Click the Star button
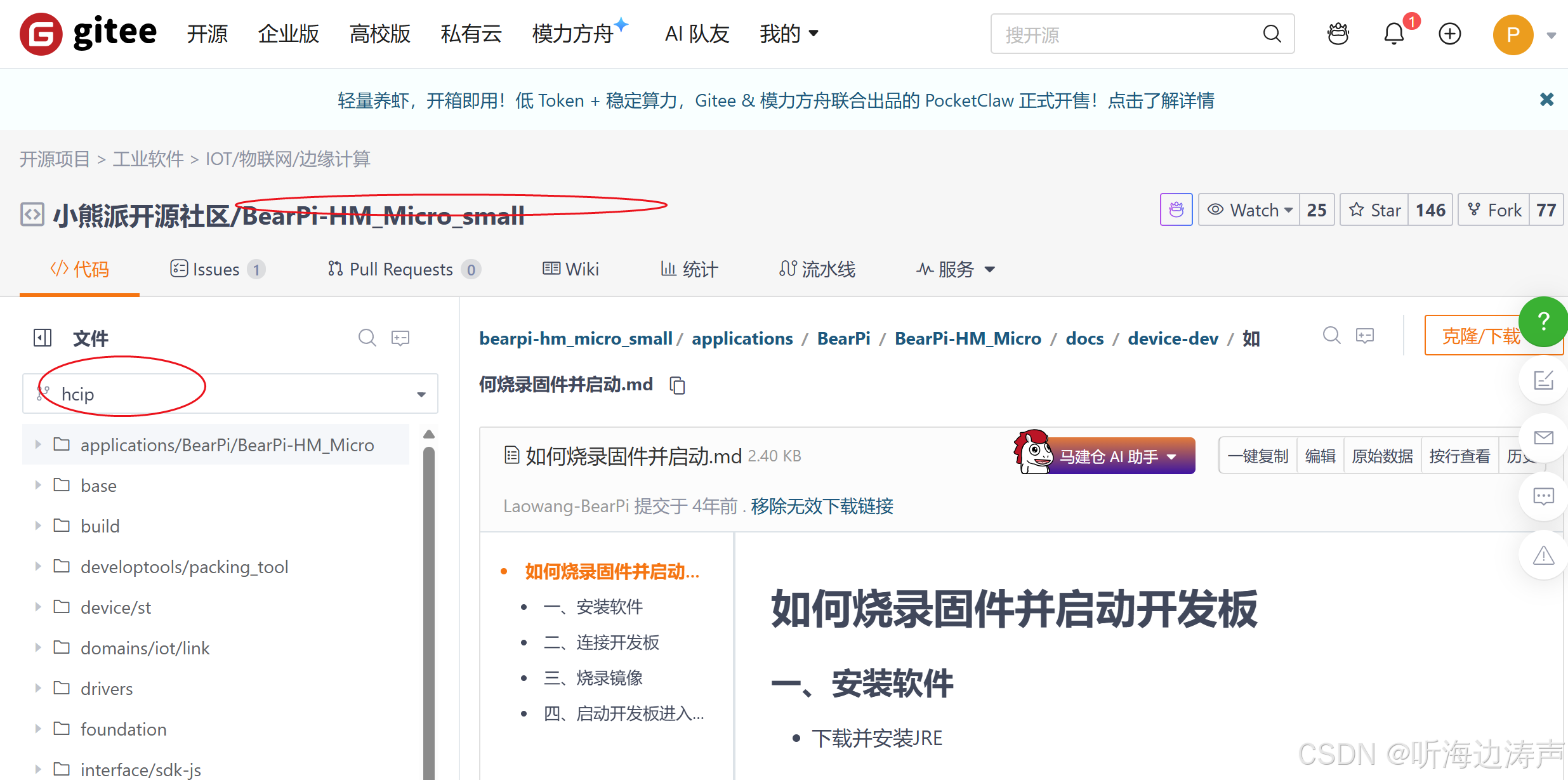This screenshot has width=1568, height=780. pyautogui.click(x=1374, y=210)
